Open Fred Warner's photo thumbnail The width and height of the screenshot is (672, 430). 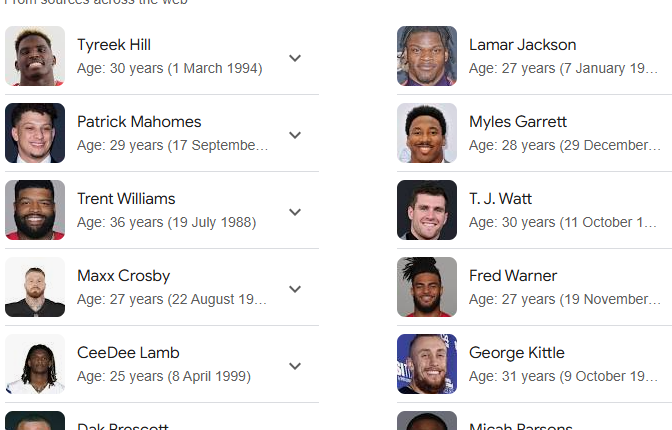click(427, 287)
